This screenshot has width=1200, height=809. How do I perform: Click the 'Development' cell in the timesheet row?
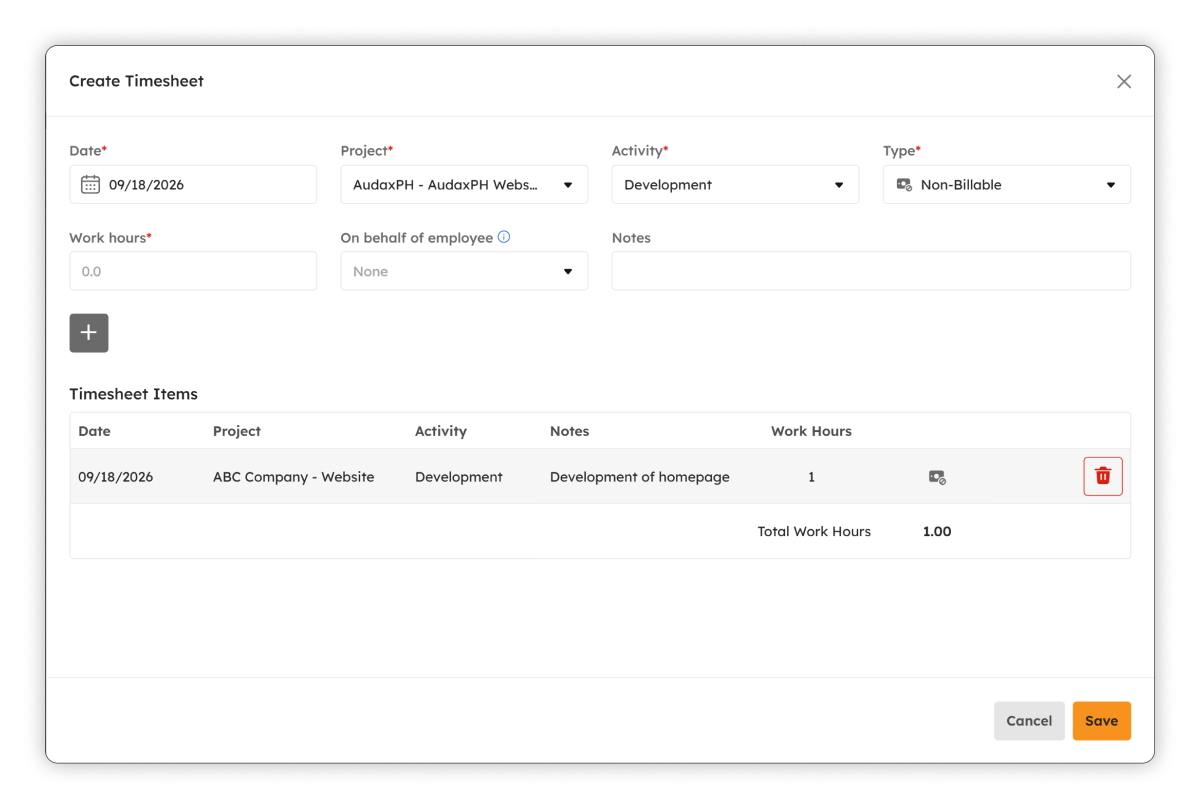pyautogui.click(x=459, y=477)
